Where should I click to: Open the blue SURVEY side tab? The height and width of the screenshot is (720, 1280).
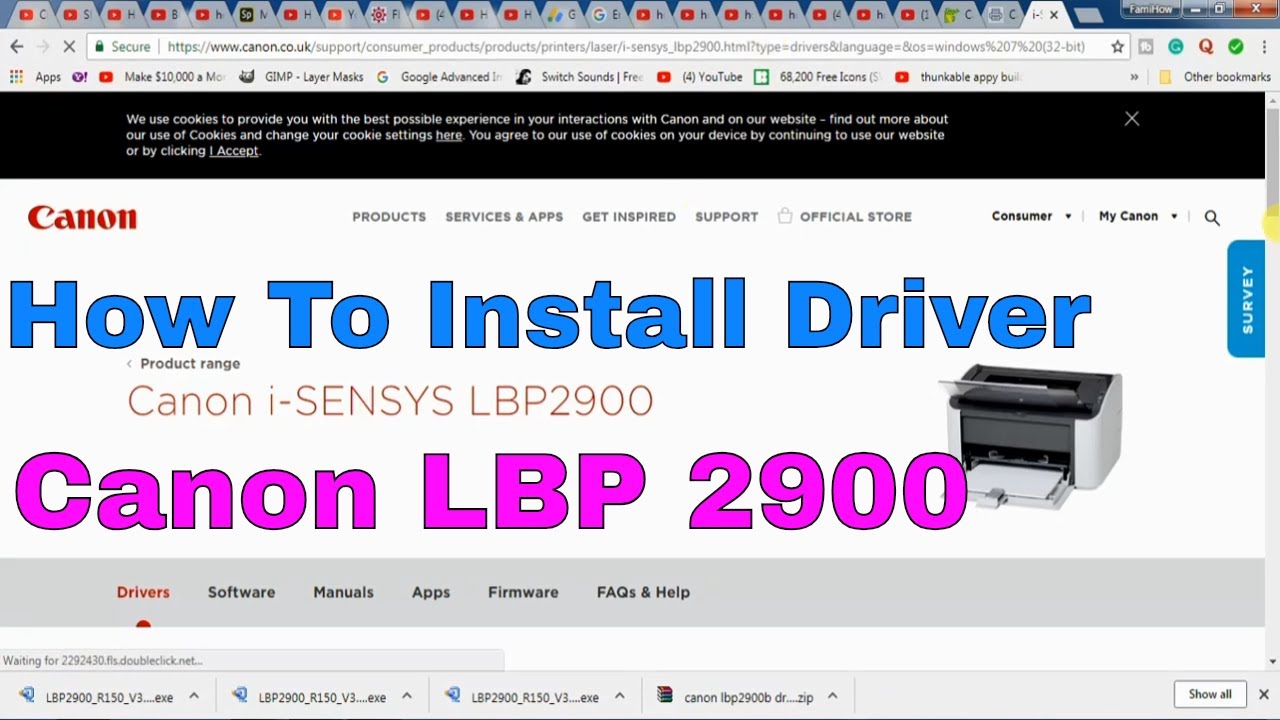[1246, 298]
